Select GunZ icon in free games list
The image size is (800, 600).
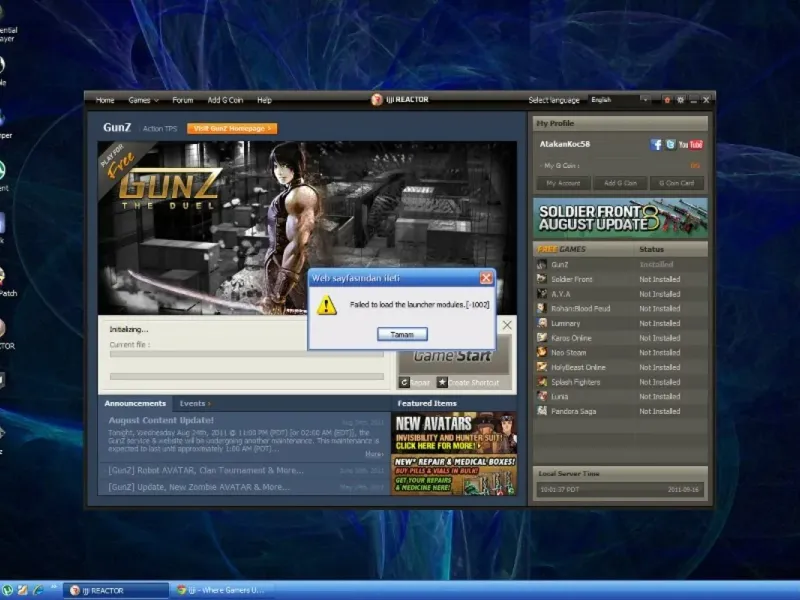tap(542, 264)
